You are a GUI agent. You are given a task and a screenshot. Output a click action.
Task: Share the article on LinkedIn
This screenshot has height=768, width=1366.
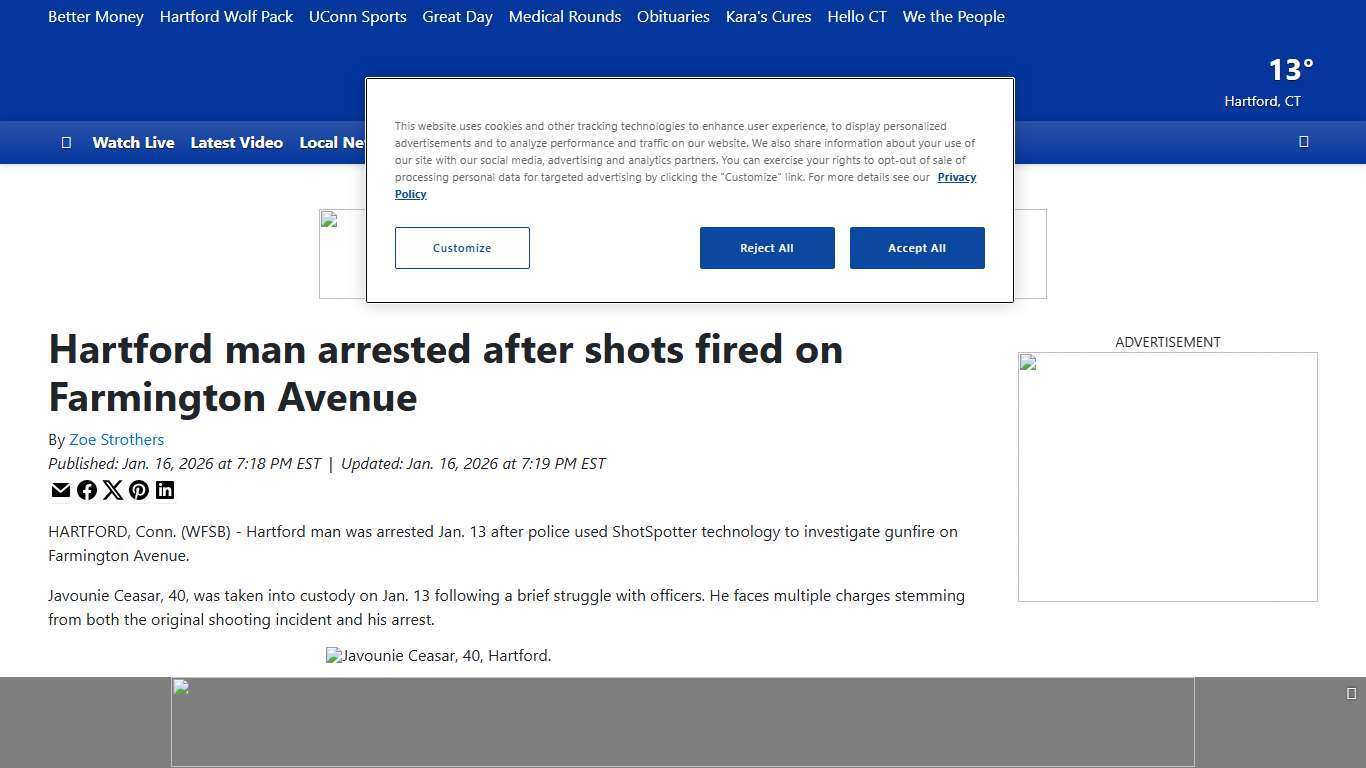(x=165, y=490)
